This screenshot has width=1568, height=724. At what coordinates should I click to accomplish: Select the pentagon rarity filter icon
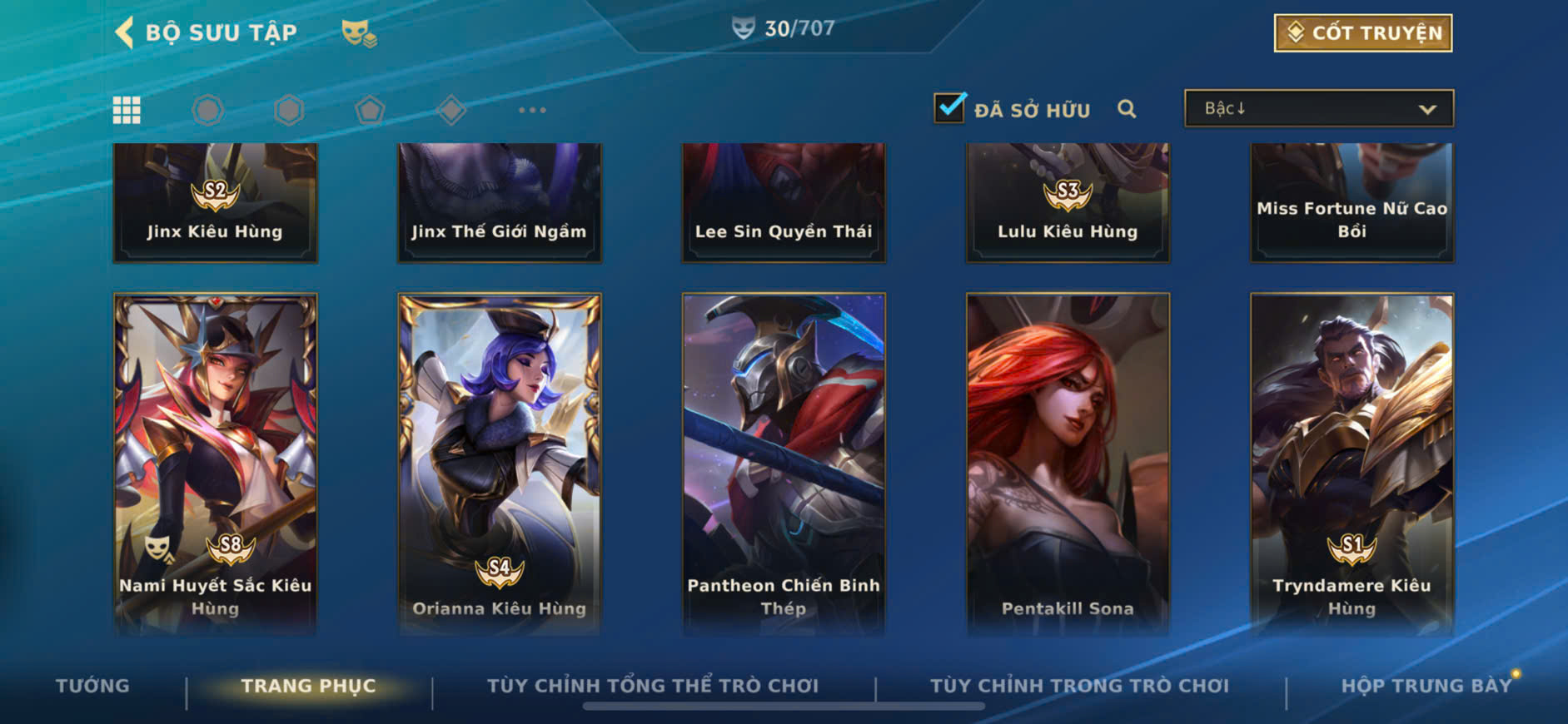[x=370, y=110]
